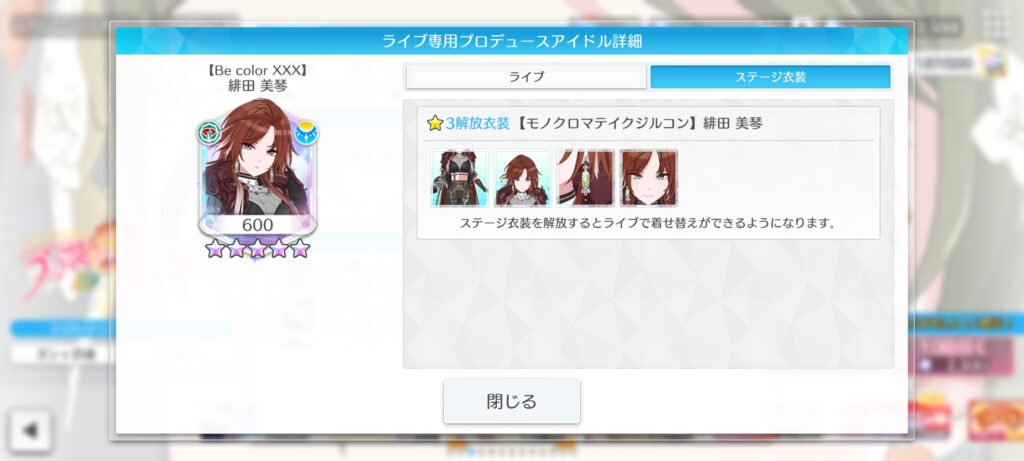Click the last purple rarity star
Screen dimensions: 1024x461
[x=300, y=248]
